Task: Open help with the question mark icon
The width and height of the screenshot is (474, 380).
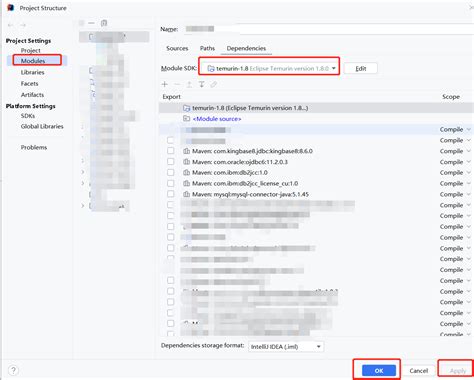Action: pos(13,370)
